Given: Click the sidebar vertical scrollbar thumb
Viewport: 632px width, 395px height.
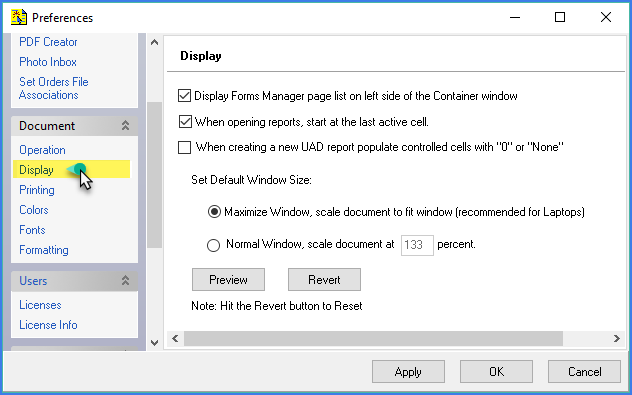Looking at the screenshot, I should tap(154, 175).
